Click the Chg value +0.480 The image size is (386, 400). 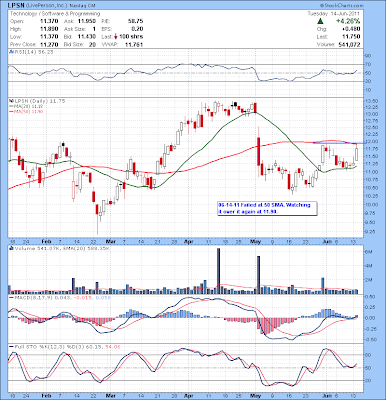(350, 29)
